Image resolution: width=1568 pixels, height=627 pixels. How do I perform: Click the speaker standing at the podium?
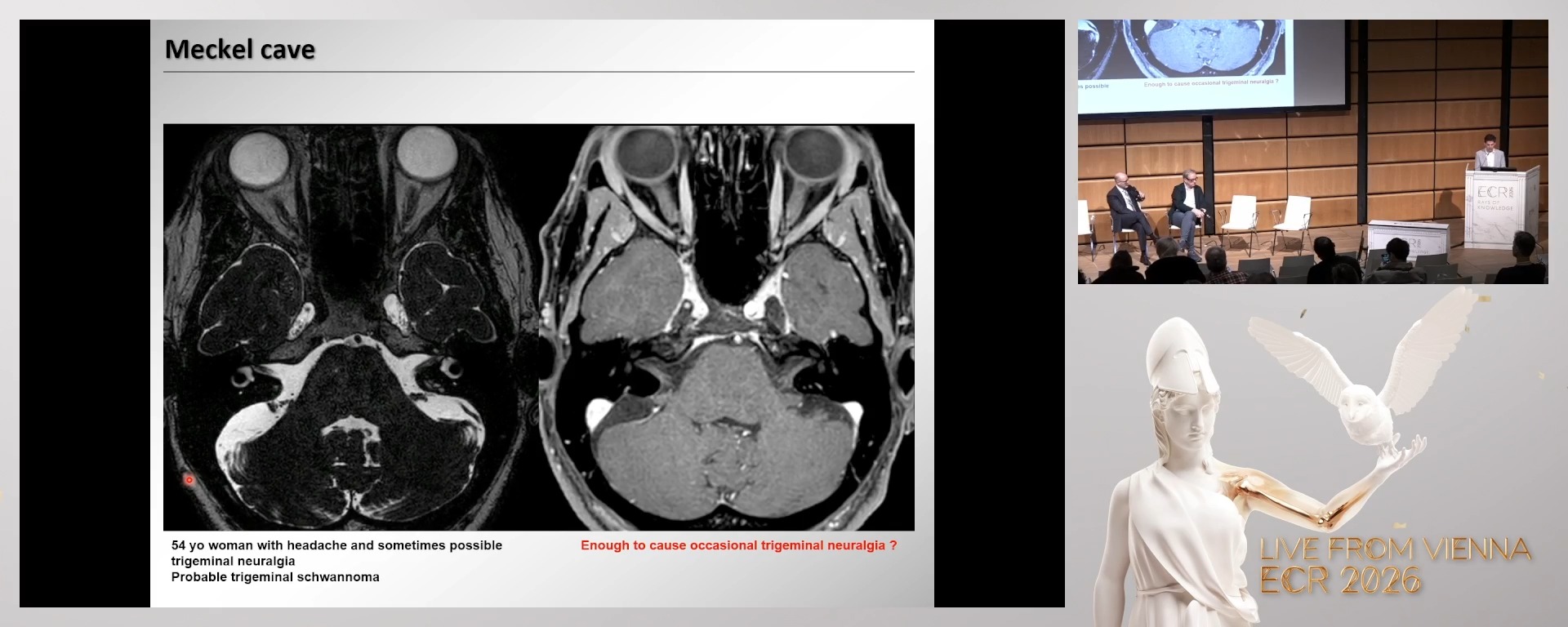pyautogui.click(x=1490, y=153)
